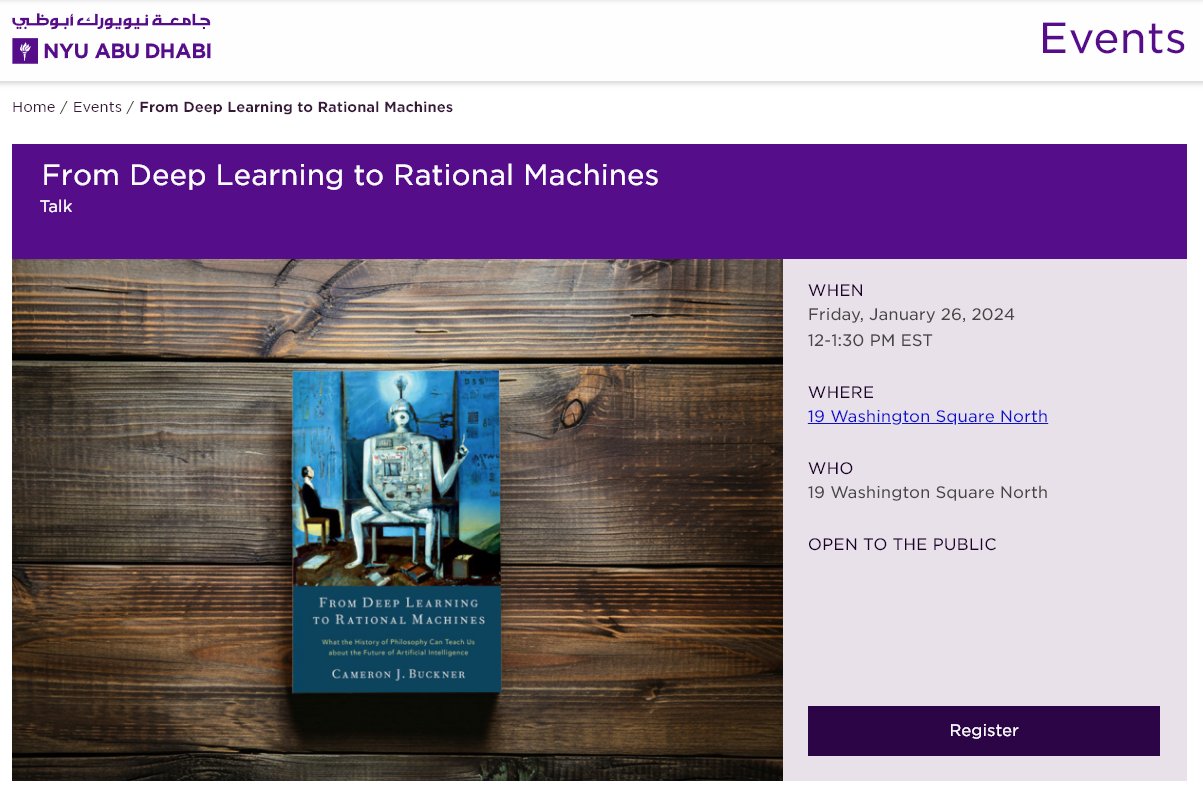This screenshot has width=1203, height=795.
Task: Click the WHO label
Action: click(830, 468)
